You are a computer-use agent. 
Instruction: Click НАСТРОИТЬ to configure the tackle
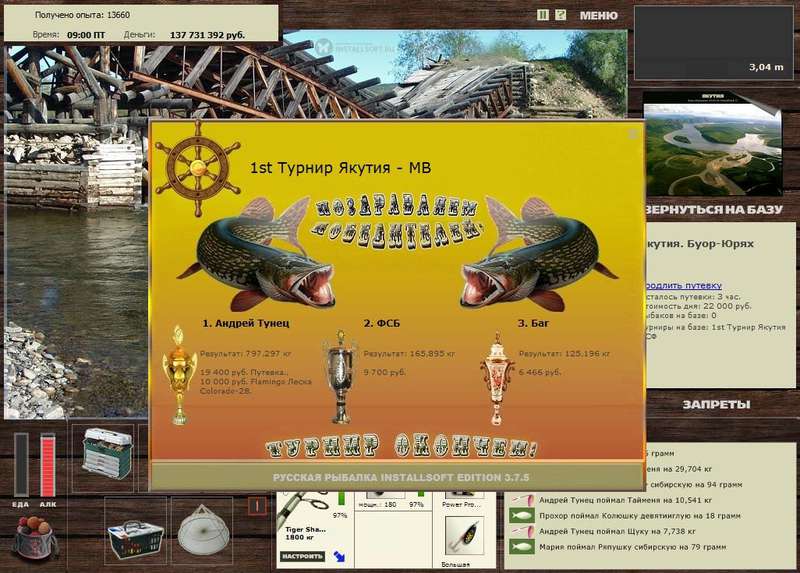(x=303, y=556)
